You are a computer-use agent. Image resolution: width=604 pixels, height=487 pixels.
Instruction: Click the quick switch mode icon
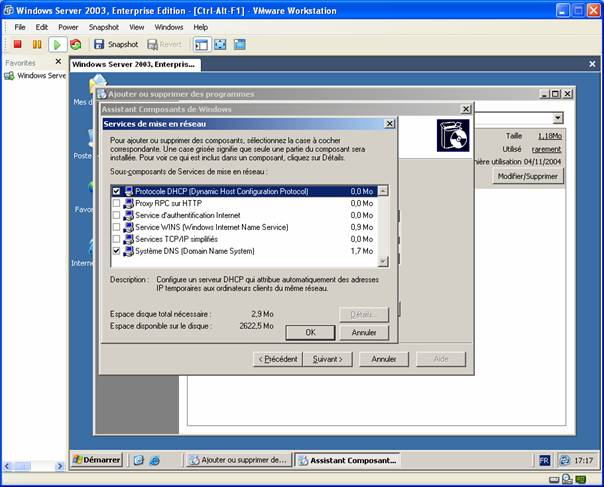[240, 44]
